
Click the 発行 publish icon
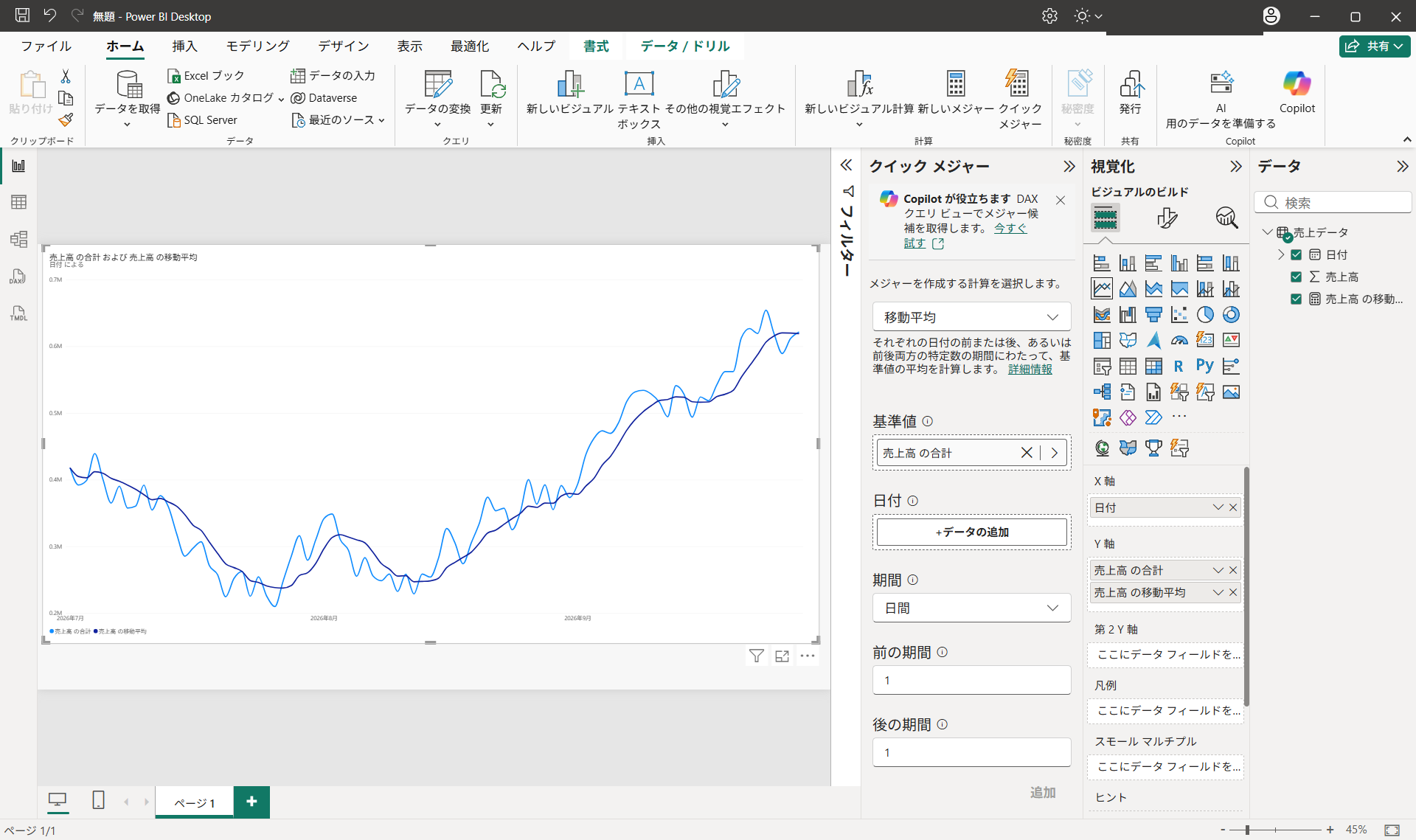1130,93
